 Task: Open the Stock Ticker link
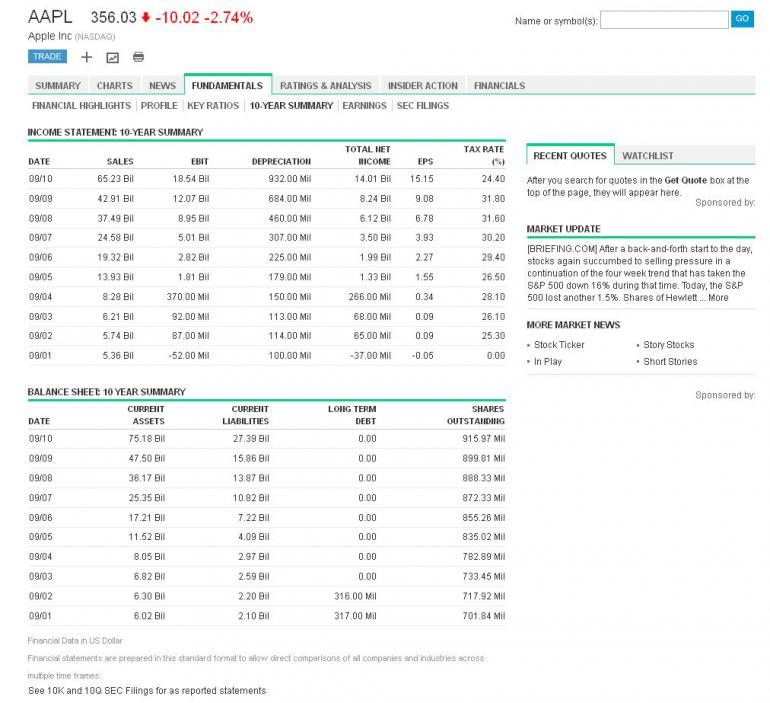[559, 345]
